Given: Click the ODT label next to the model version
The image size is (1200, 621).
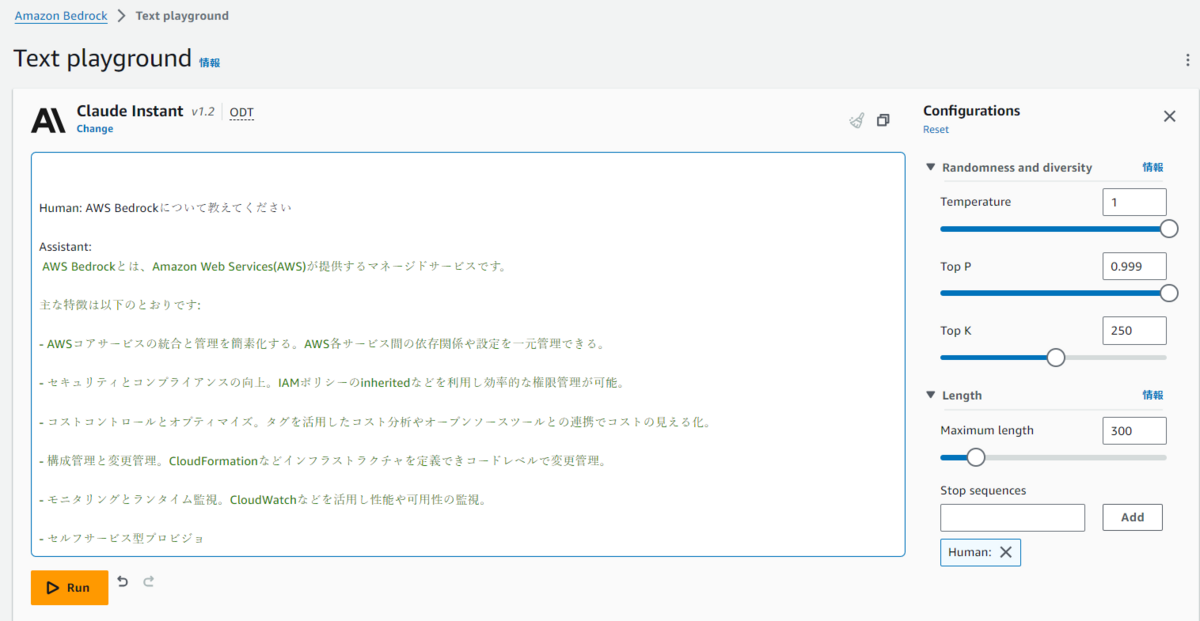Looking at the screenshot, I should (x=242, y=112).
